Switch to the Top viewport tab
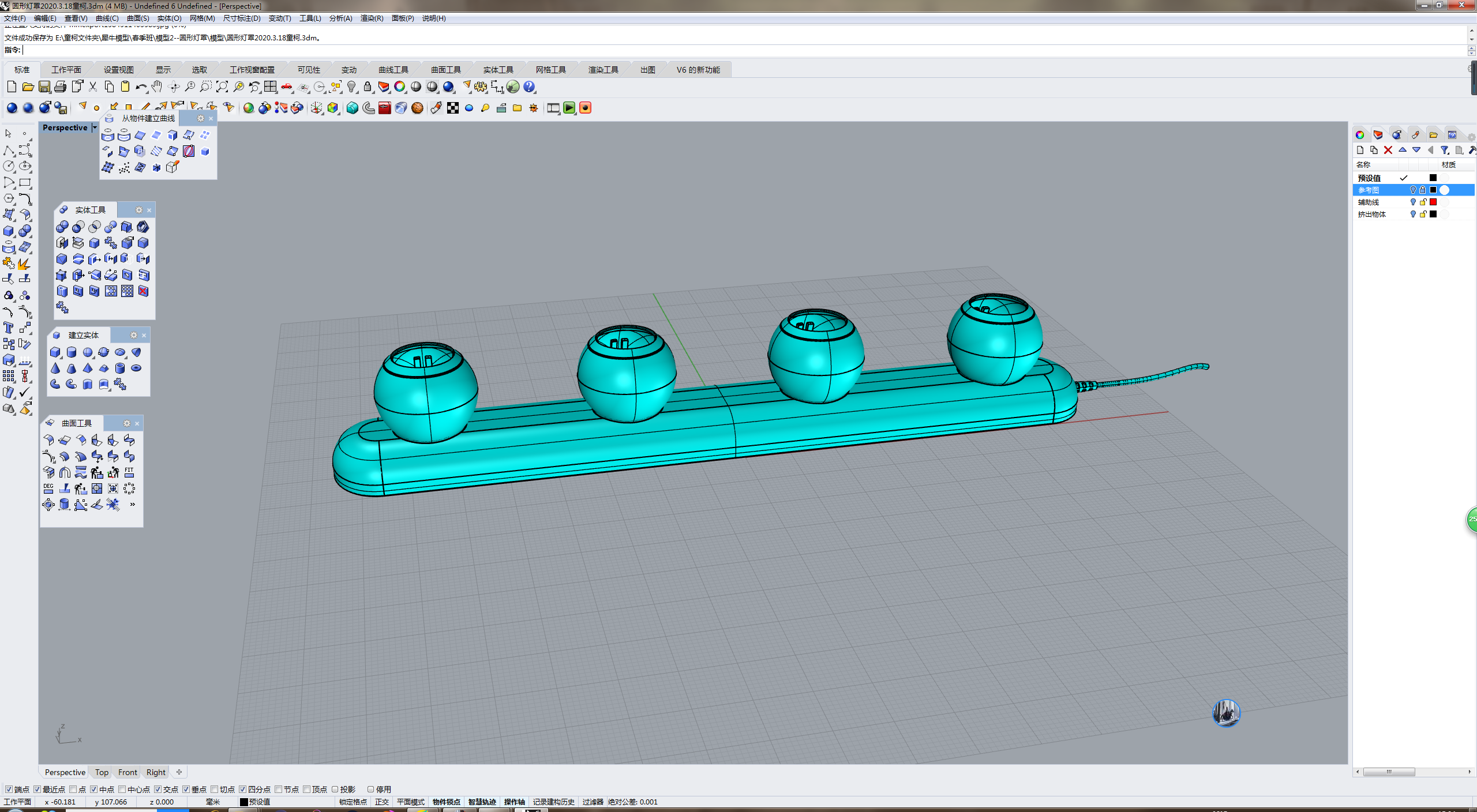 pyautogui.click(x=102, y=772)
